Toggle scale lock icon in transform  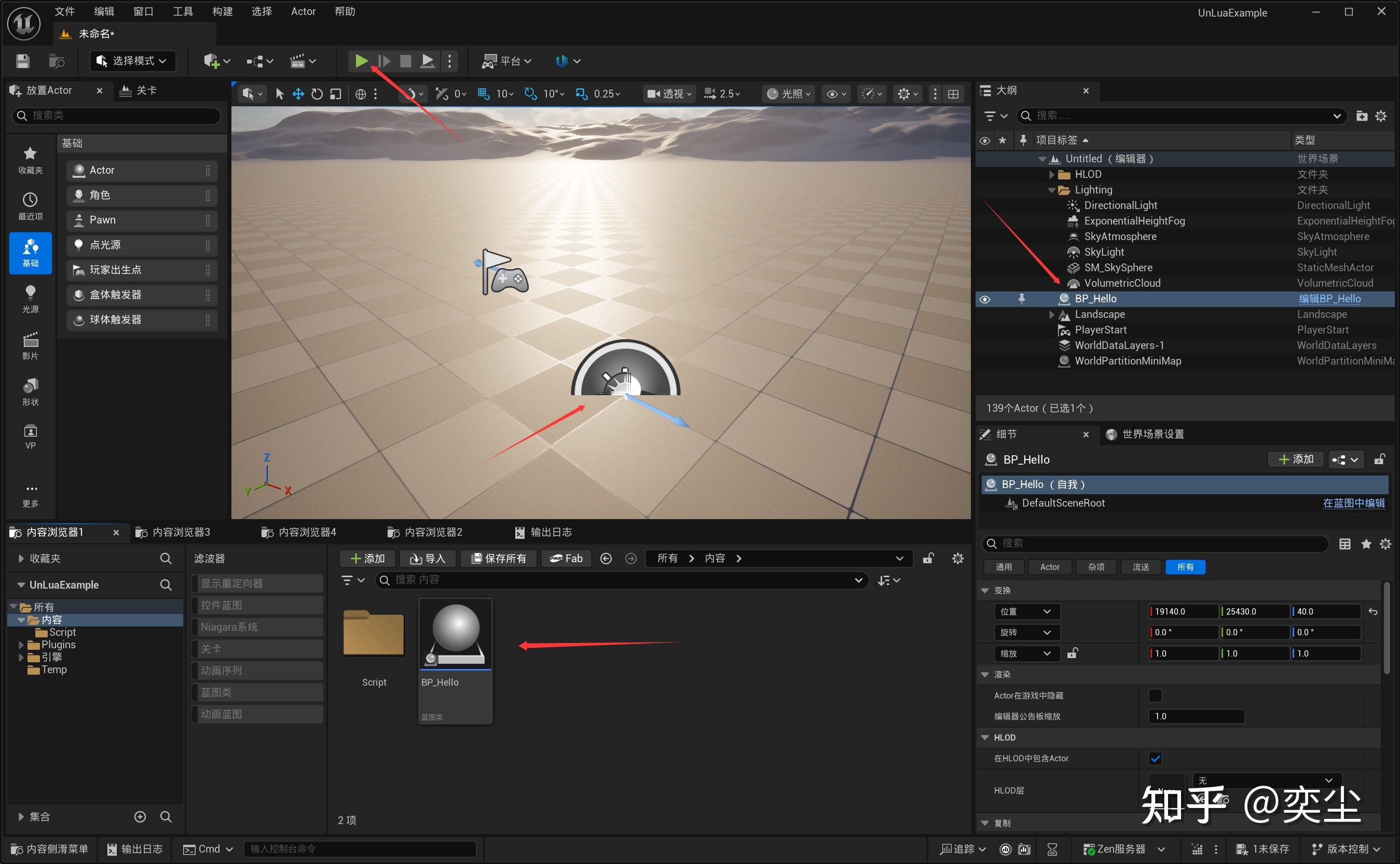pos(1073,653)
